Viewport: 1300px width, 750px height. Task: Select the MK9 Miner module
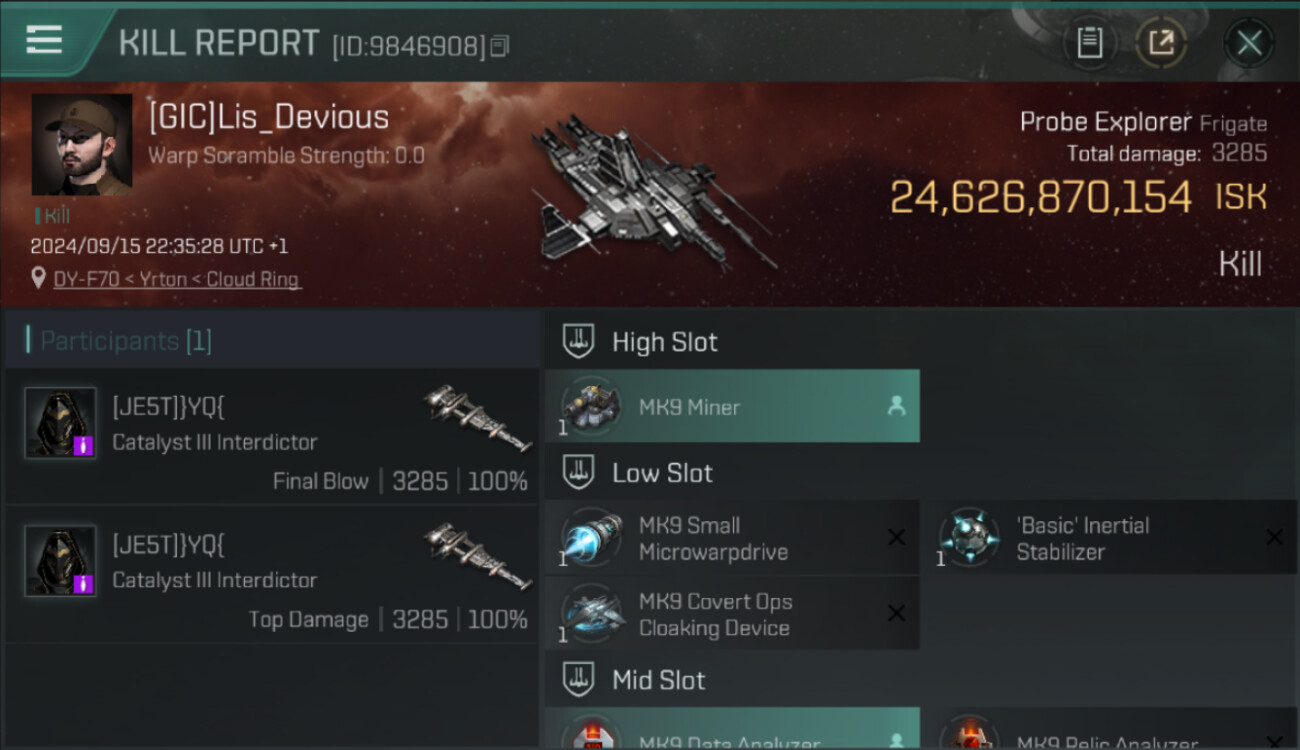[x=732, y=406]
